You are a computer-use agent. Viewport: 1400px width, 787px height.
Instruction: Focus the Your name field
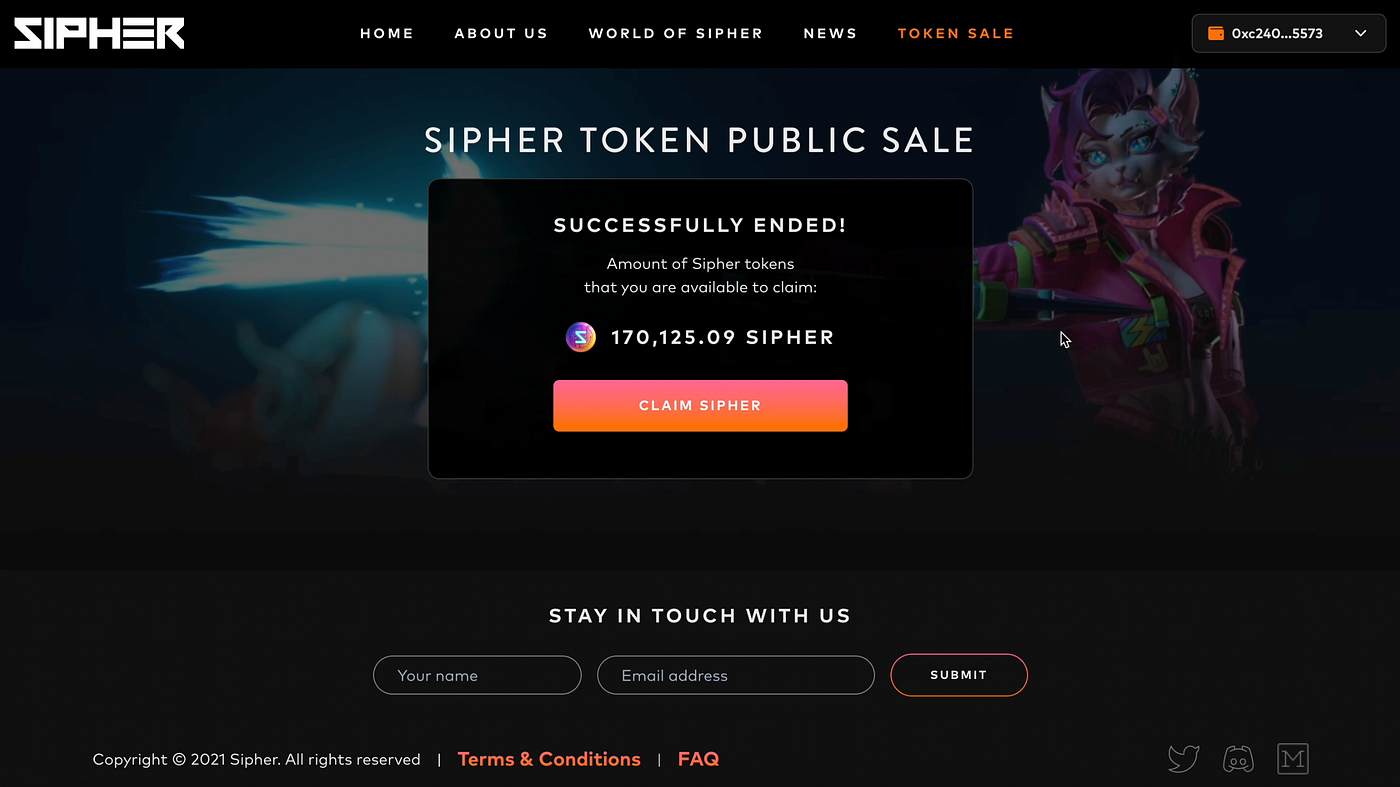(477, 675)
